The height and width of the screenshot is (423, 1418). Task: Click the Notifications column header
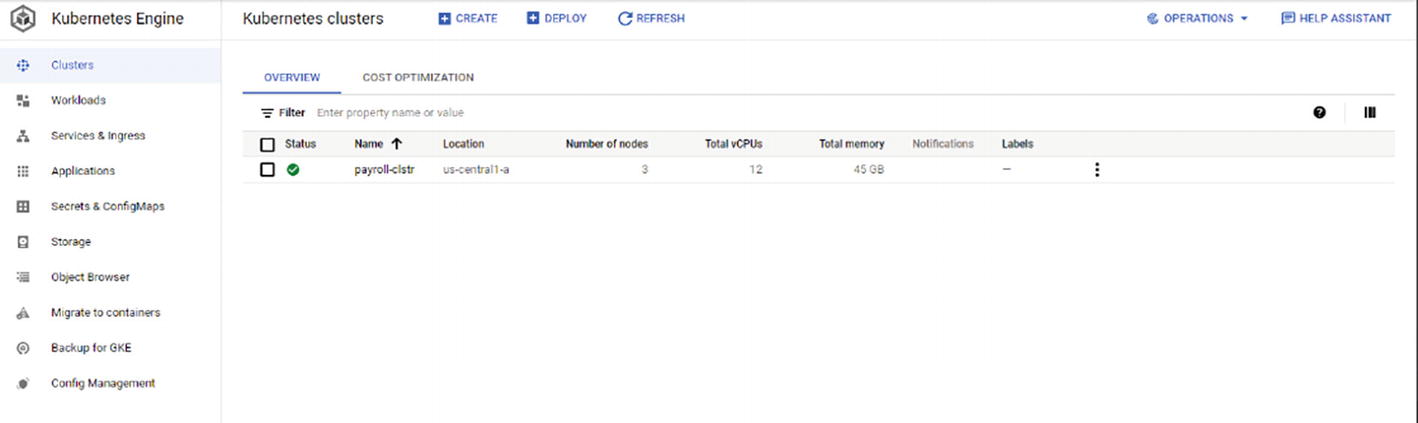pos(943,144)
